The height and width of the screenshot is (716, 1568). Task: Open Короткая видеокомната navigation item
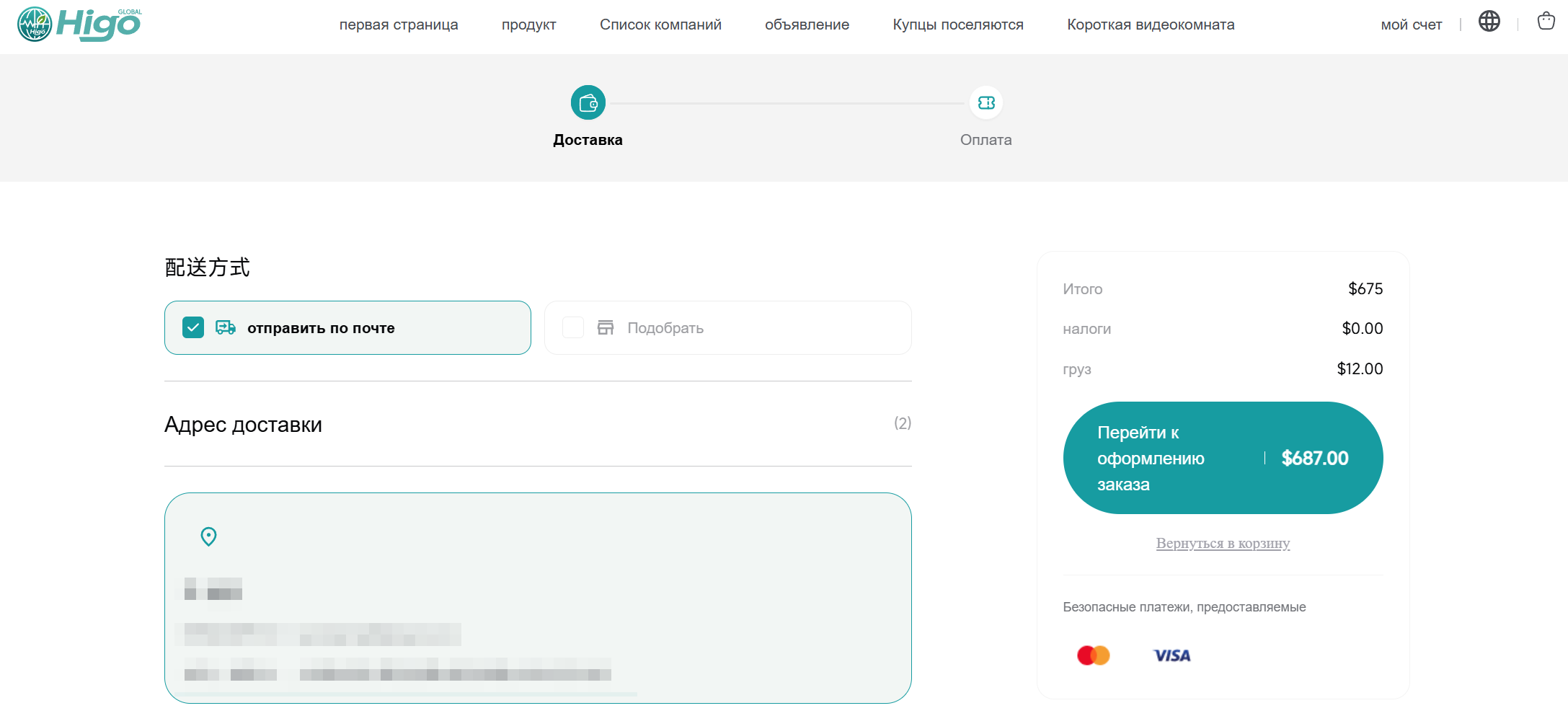(x=1151, y=25)
